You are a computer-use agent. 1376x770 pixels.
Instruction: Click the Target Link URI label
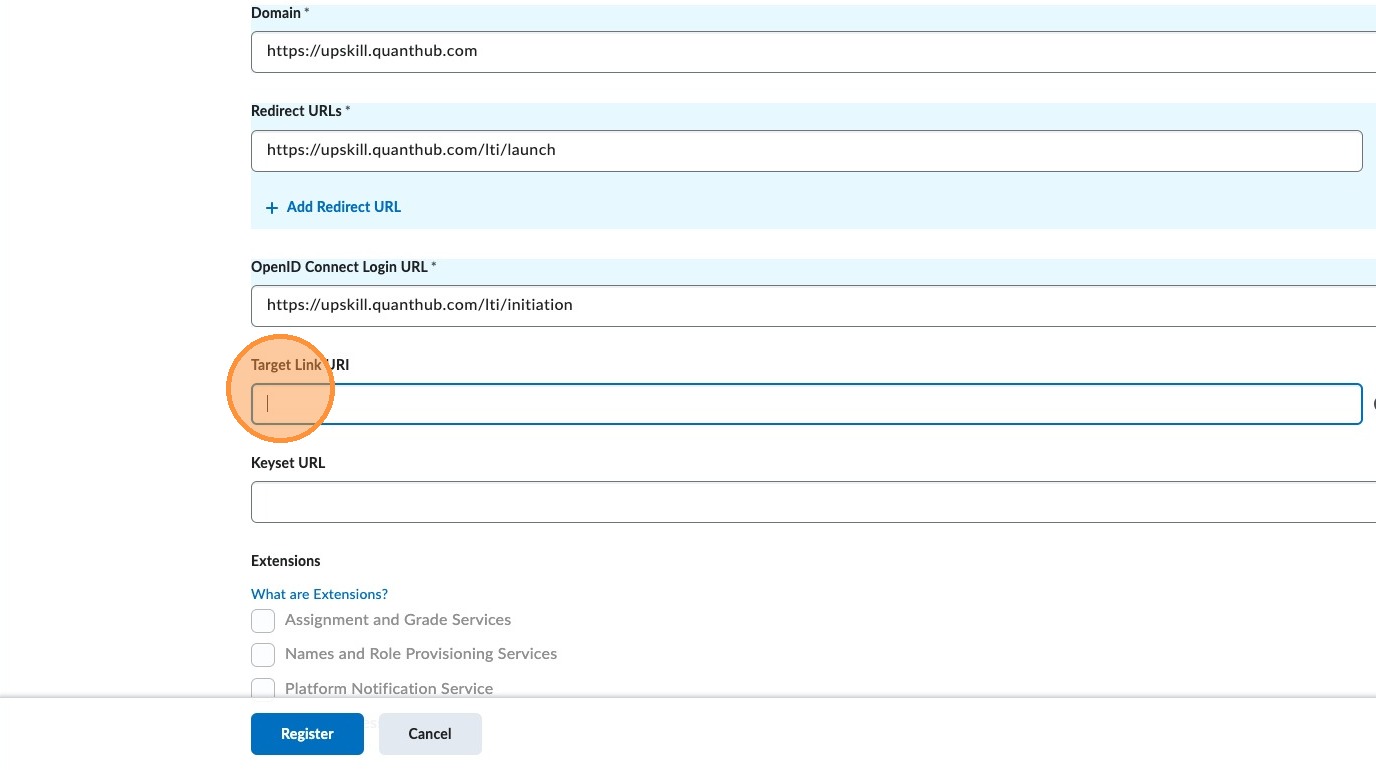click(x=300, y=365)
